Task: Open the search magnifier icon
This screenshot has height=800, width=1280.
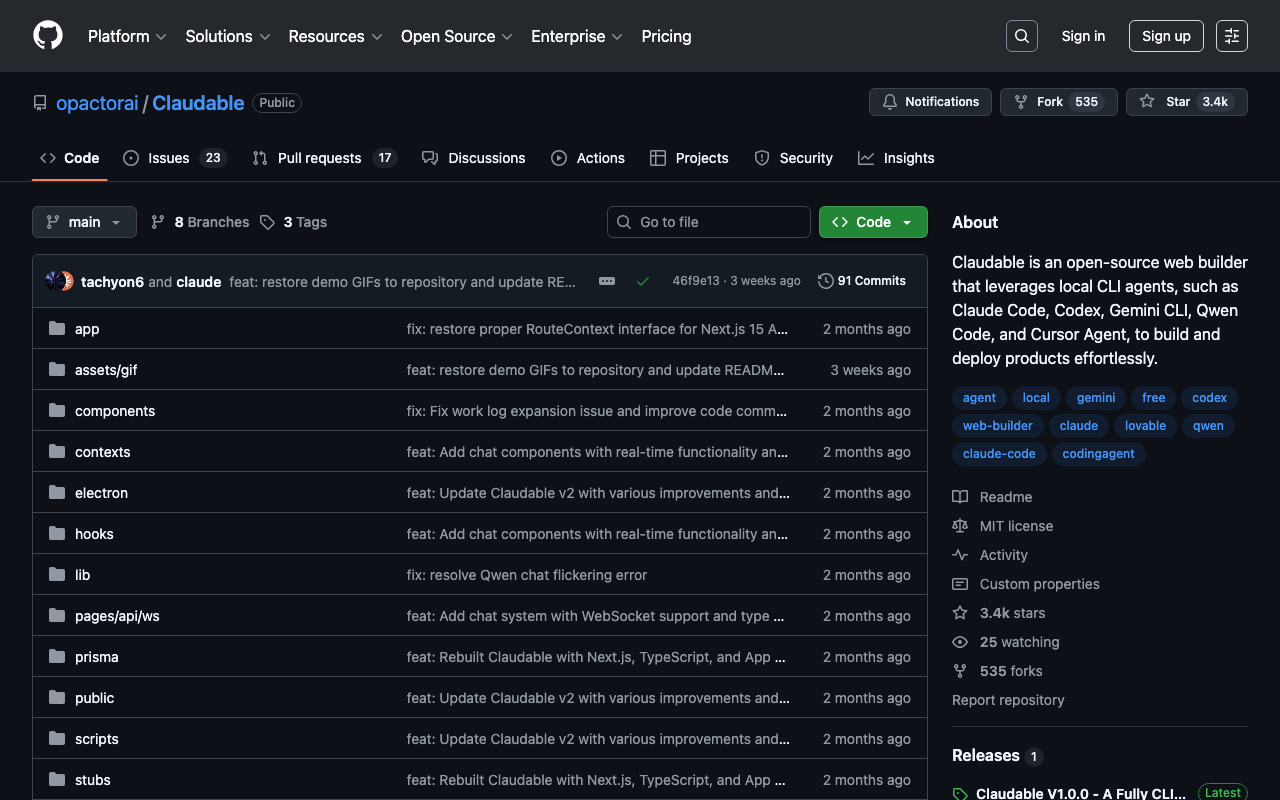Action: [1021, 36]
